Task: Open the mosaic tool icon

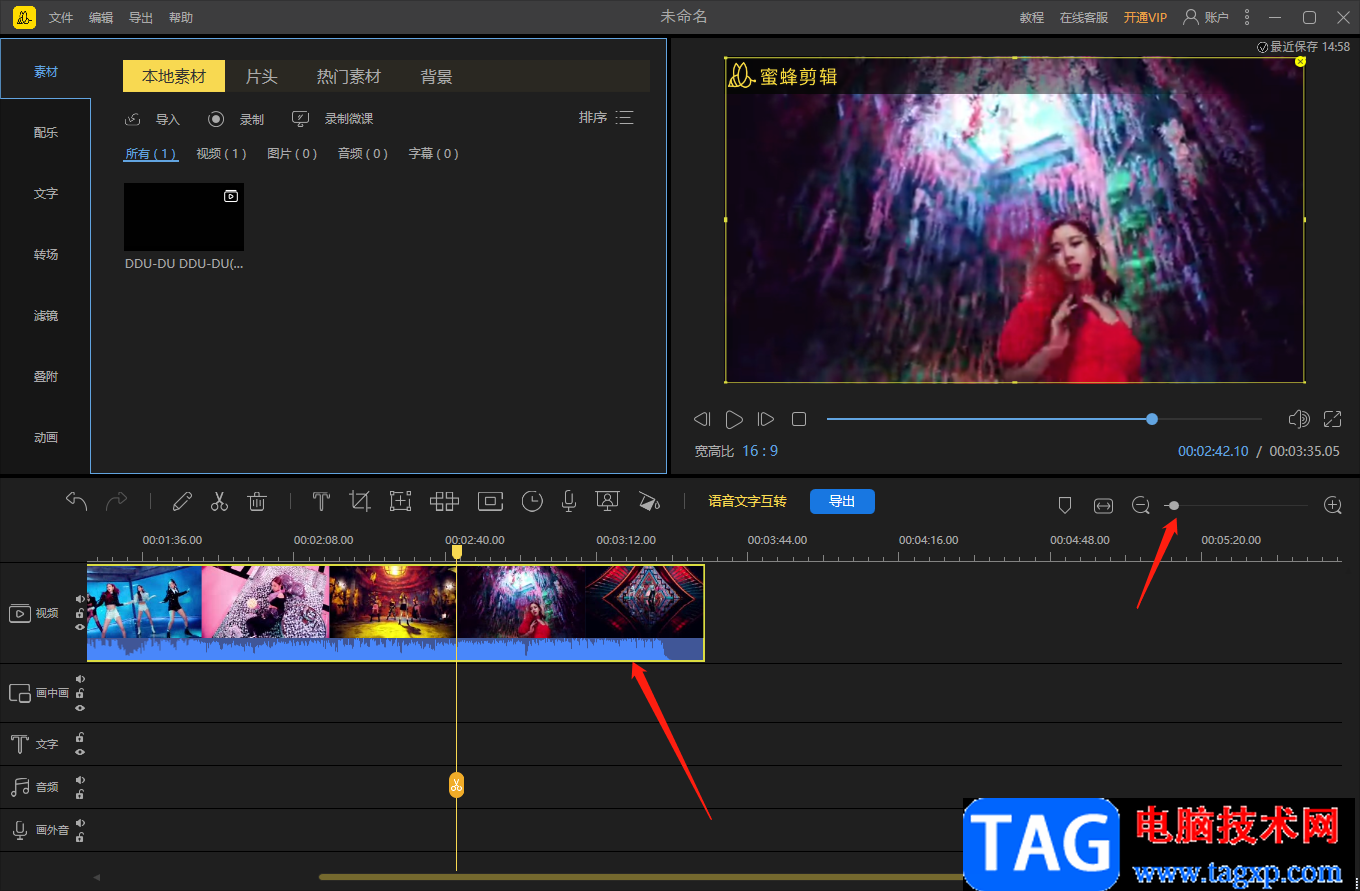Action: tap(444, 502)
